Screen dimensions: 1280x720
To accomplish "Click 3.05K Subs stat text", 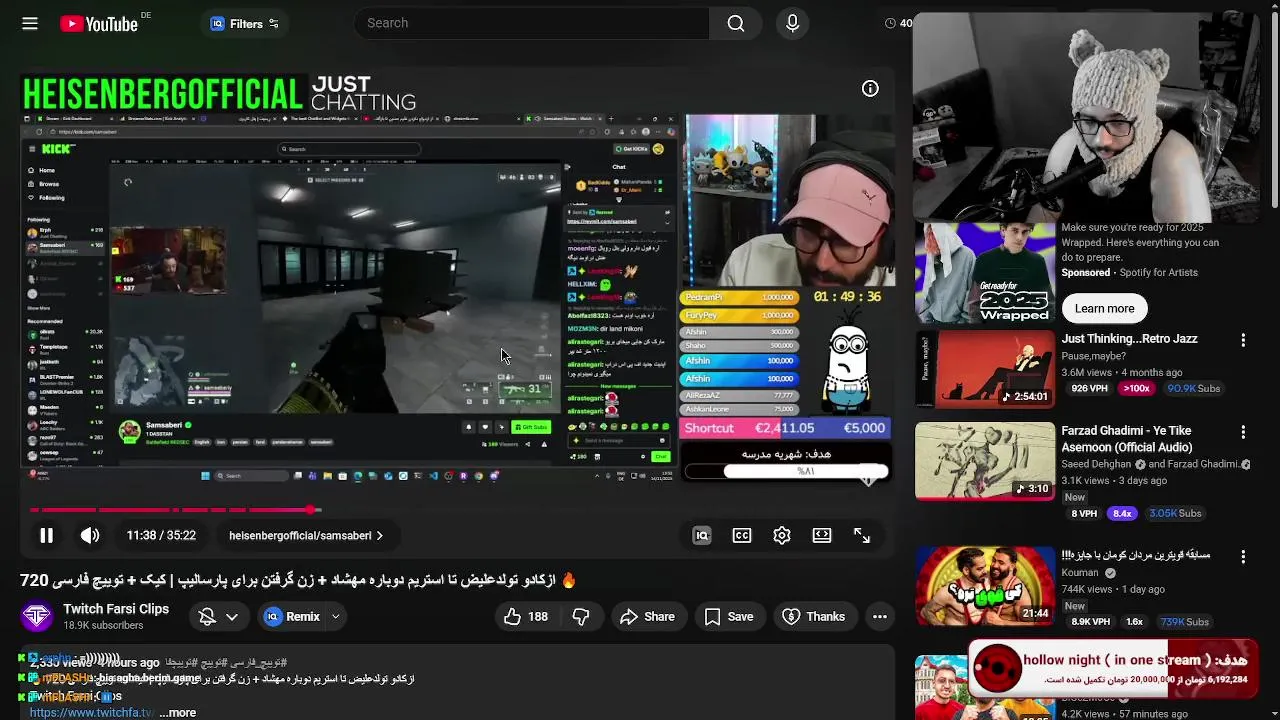I will click(x=1175, y=513).
